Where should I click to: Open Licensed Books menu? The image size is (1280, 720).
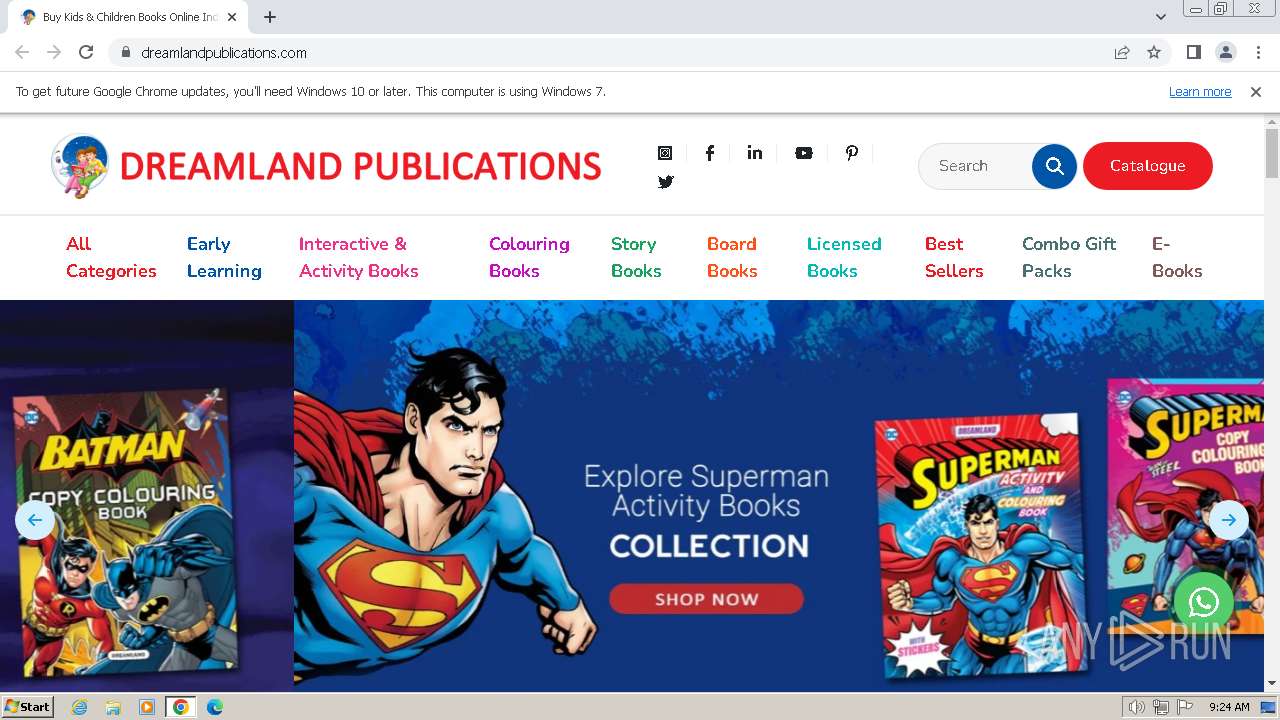[x=844, y=257]
